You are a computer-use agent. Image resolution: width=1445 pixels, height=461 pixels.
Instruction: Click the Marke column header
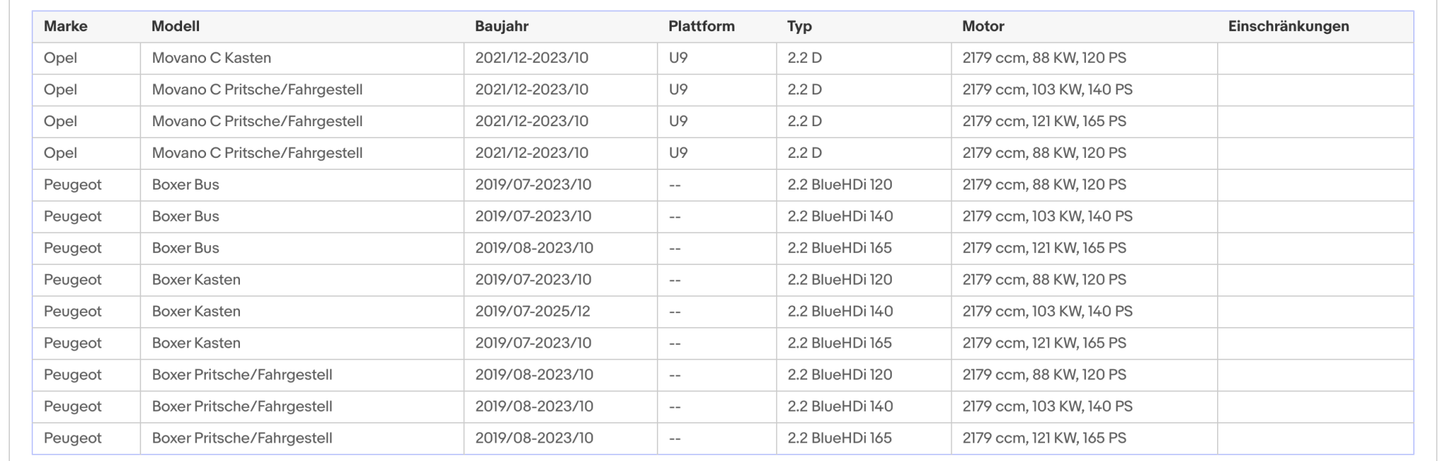coord(65,27)
